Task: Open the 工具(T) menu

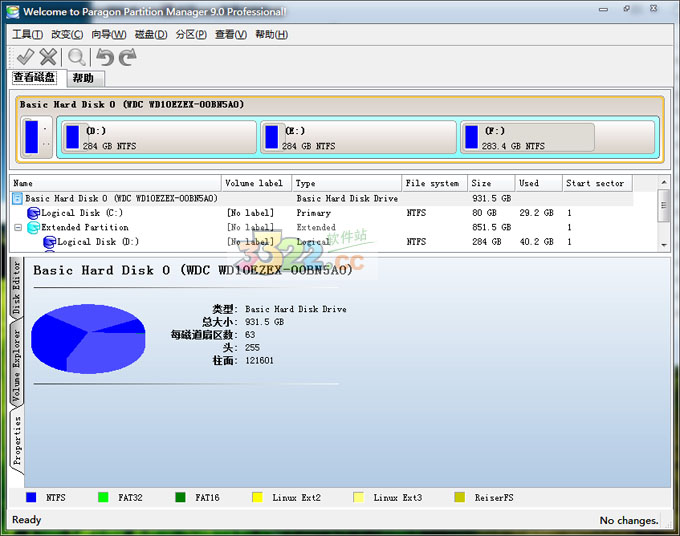Action: (x=27, y=34)
